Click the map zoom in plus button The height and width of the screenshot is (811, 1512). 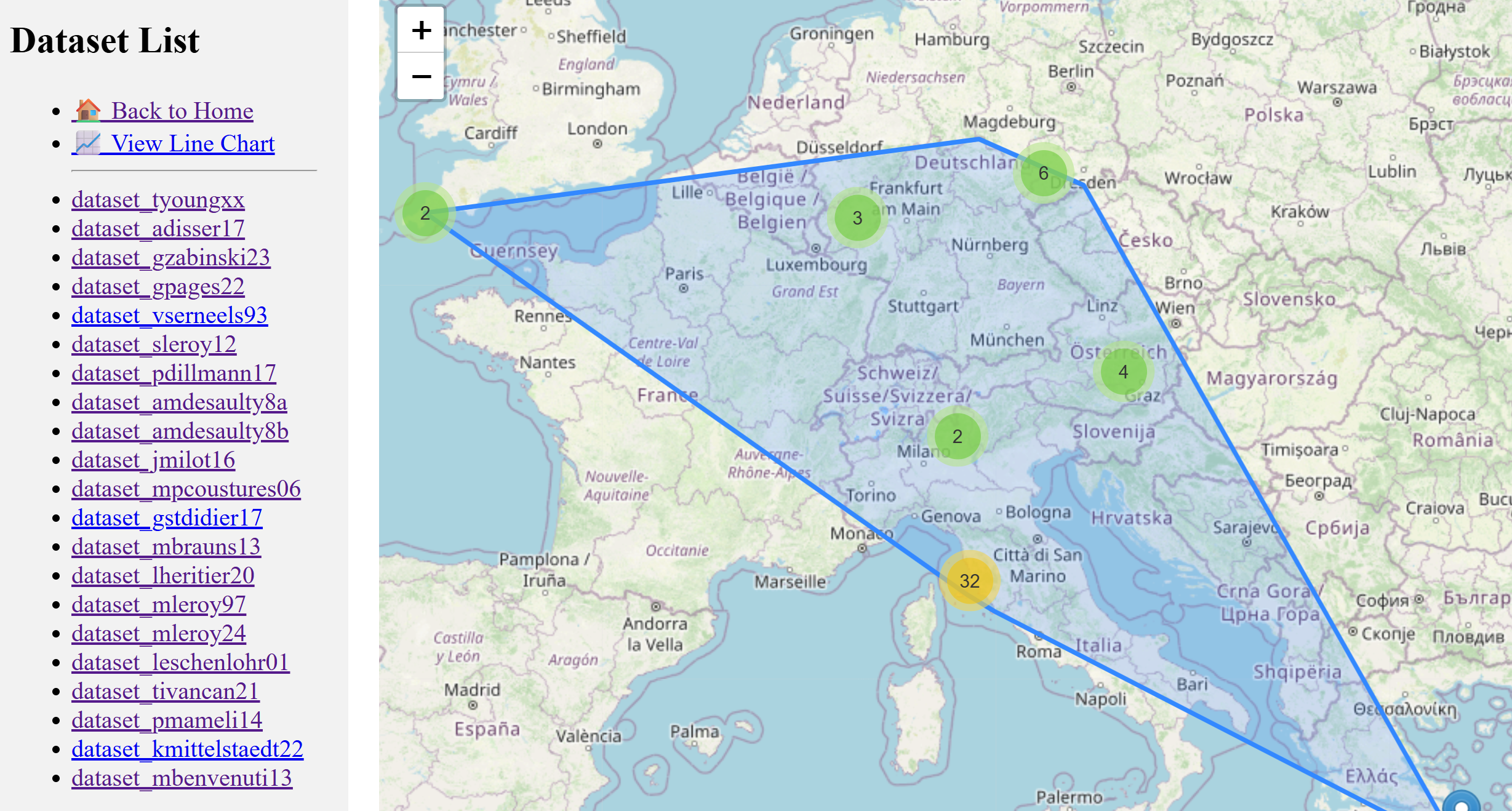421,30
